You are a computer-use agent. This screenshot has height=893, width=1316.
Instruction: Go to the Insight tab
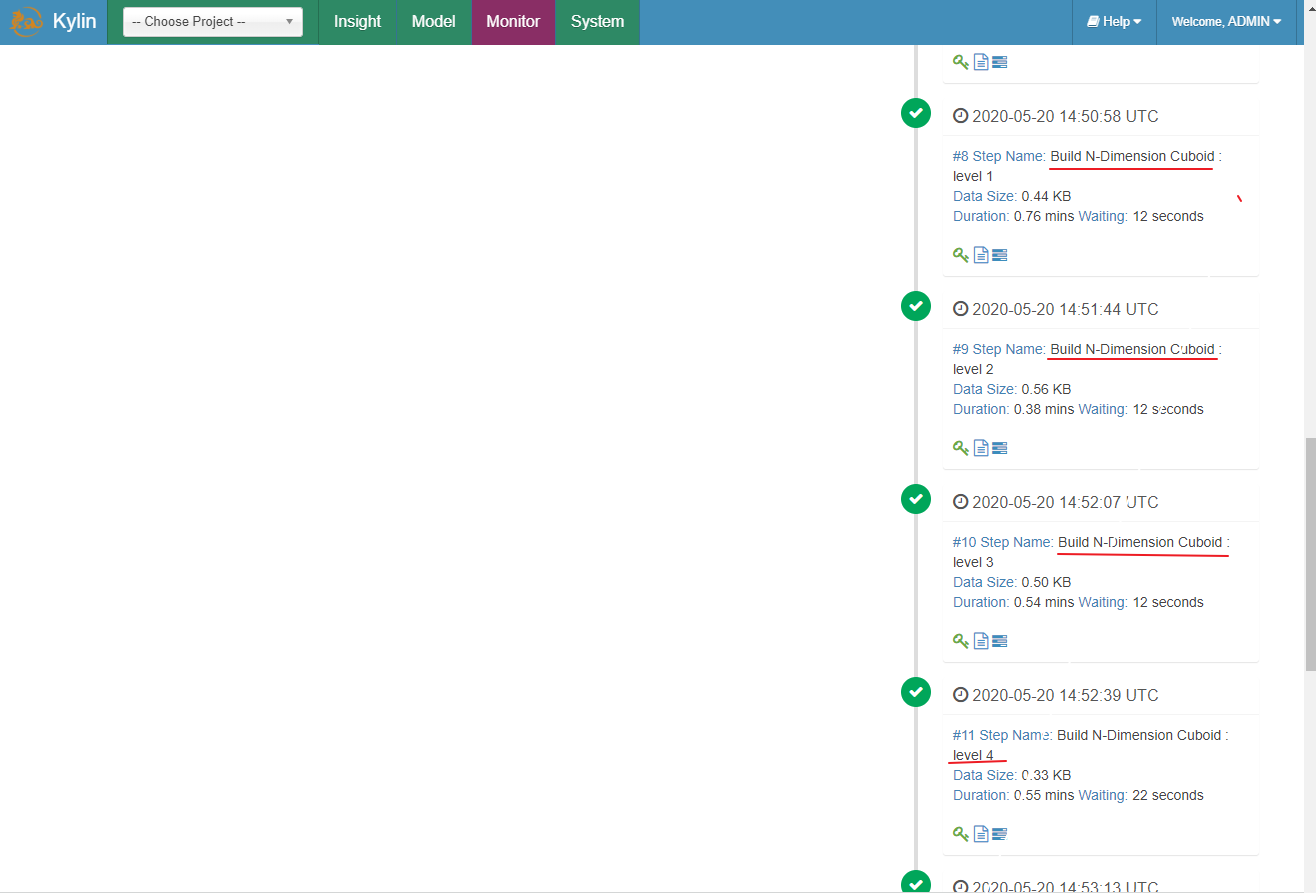point(357,22)
